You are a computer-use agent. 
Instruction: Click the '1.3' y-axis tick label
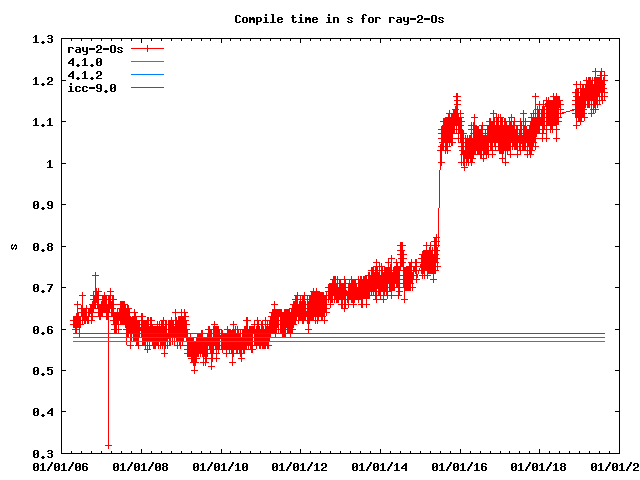coord(43,40)
